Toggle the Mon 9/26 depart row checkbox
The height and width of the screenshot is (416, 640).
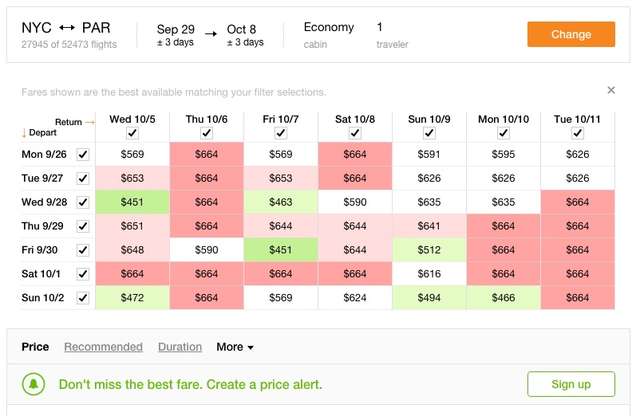click(83, 154)
